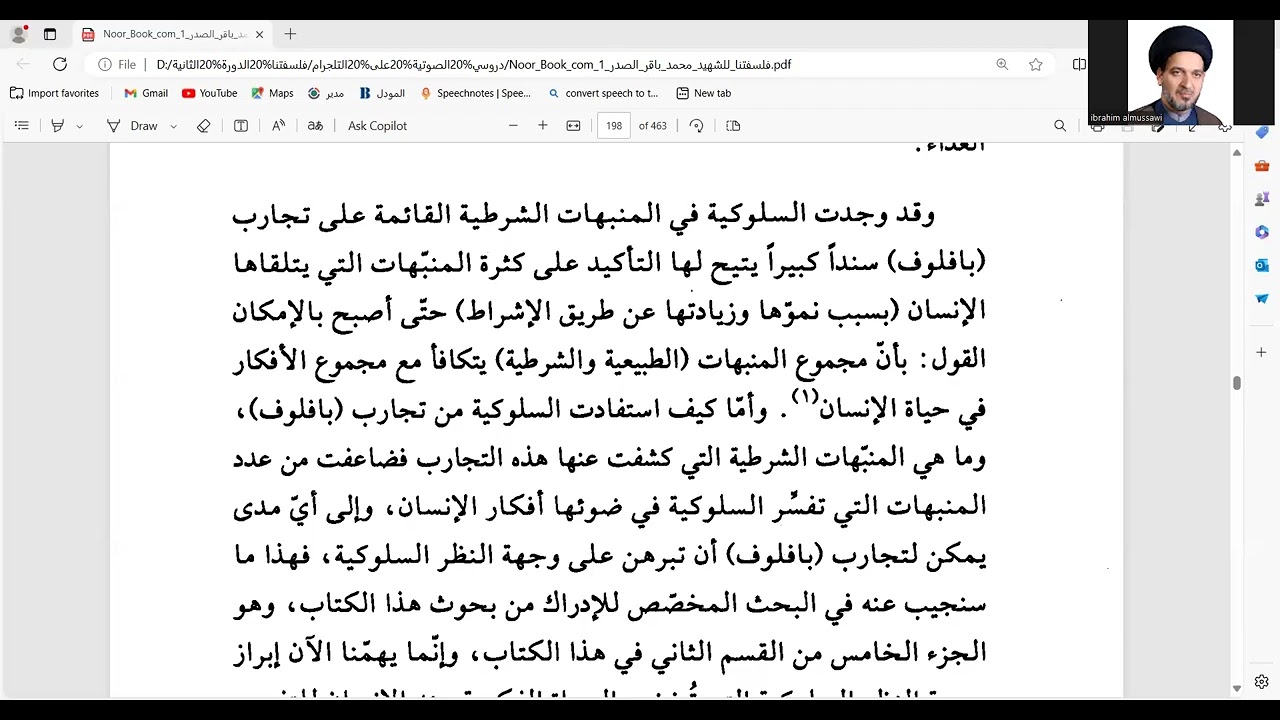Open the المودل bookmark

coord(382,93)
